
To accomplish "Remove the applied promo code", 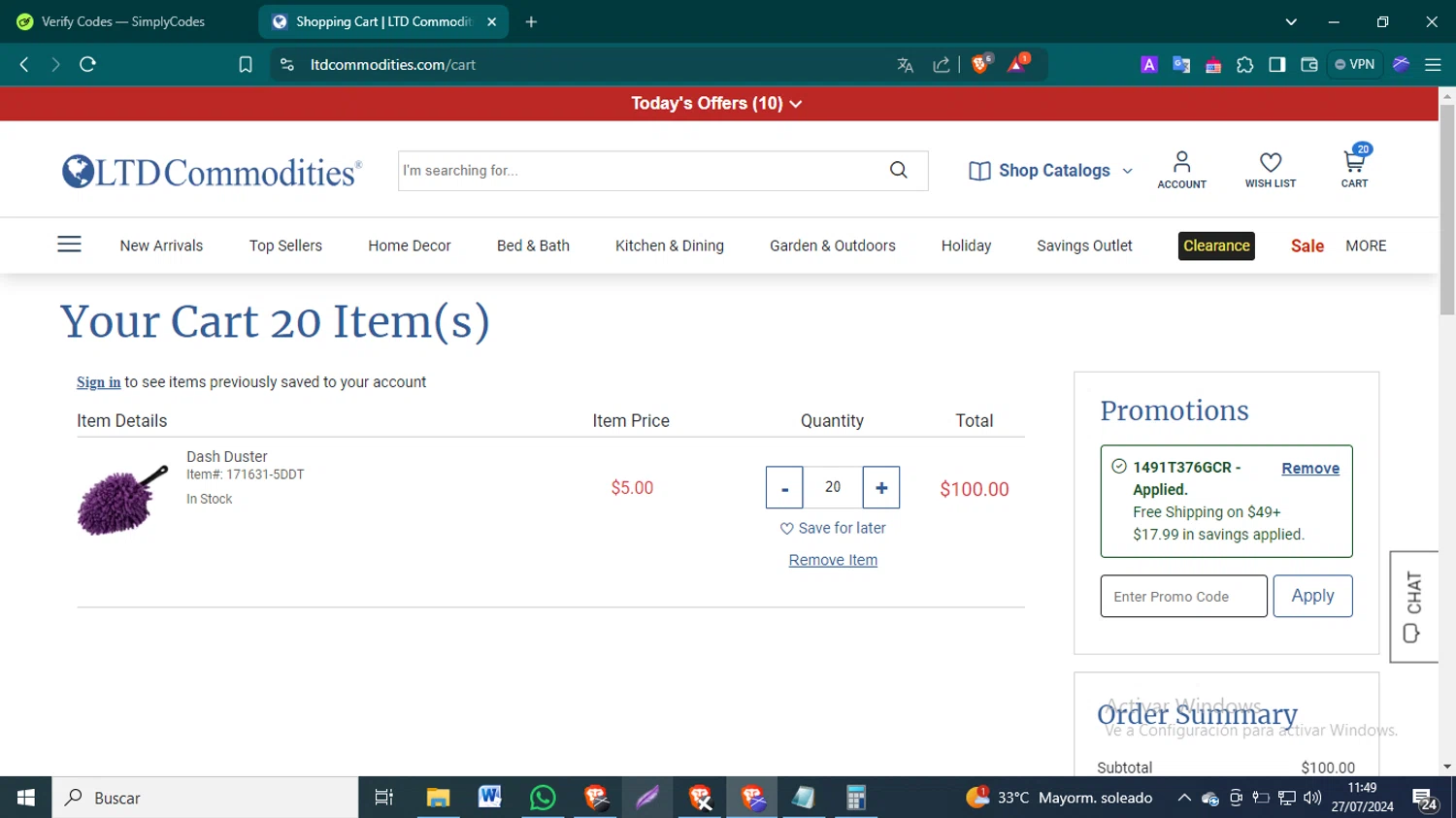I will (x=1310, y=468).
